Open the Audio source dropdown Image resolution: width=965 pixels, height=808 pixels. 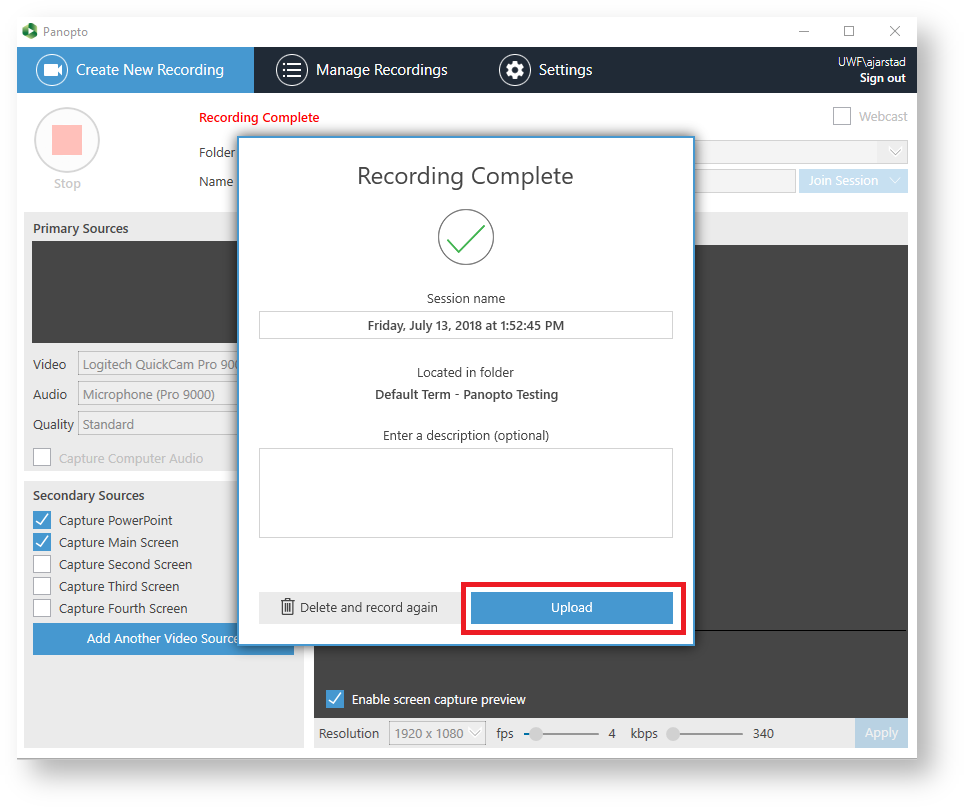pos(158,394)
